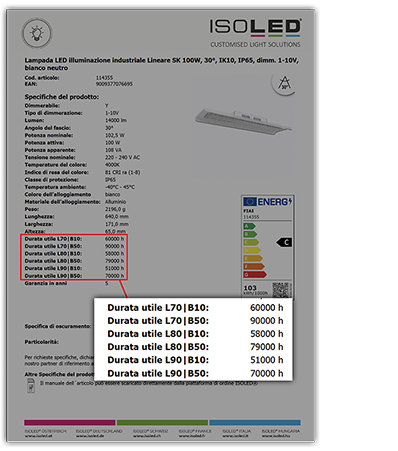Click '90000 h' in the enlarged callout
Image resolution: width=398 pixels, height=451 pixels.
[266, 321]
